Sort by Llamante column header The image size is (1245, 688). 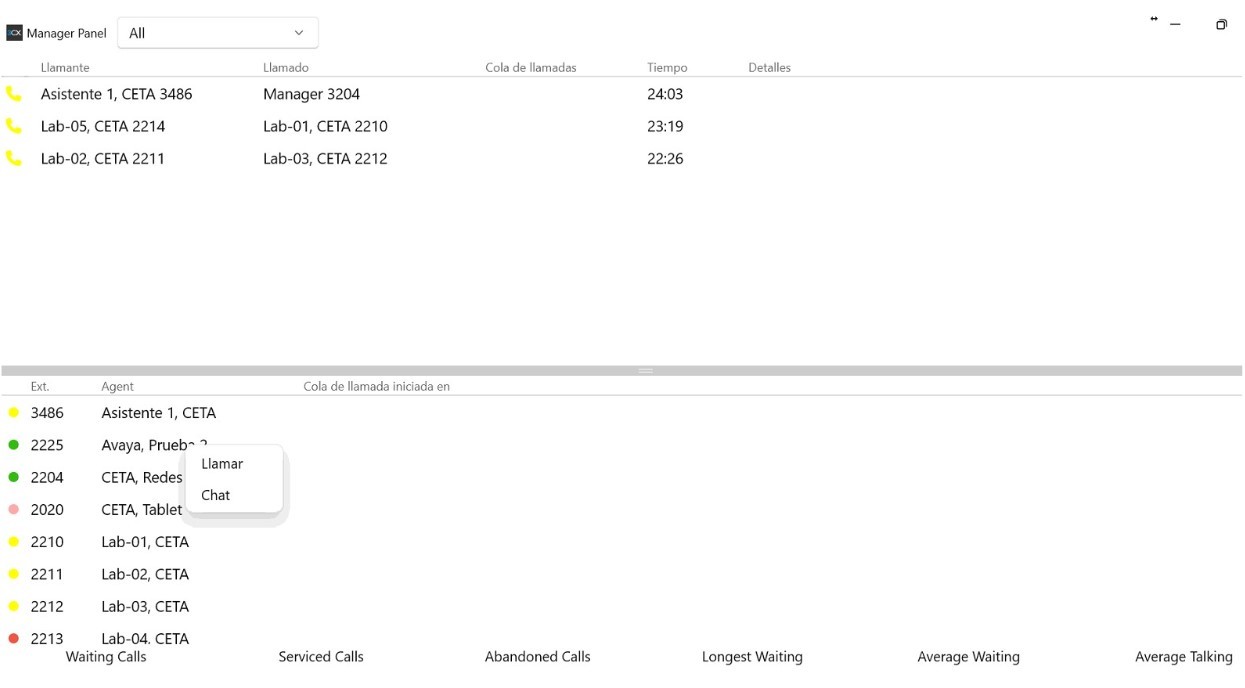65,68
